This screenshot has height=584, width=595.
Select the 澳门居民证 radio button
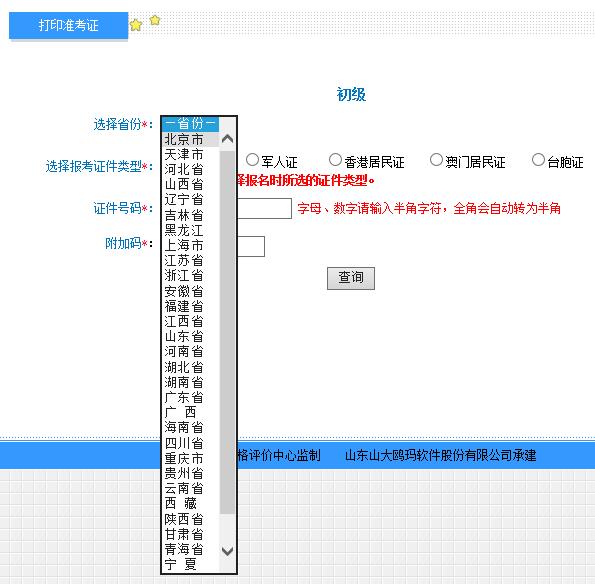click(x=436, y=159)
